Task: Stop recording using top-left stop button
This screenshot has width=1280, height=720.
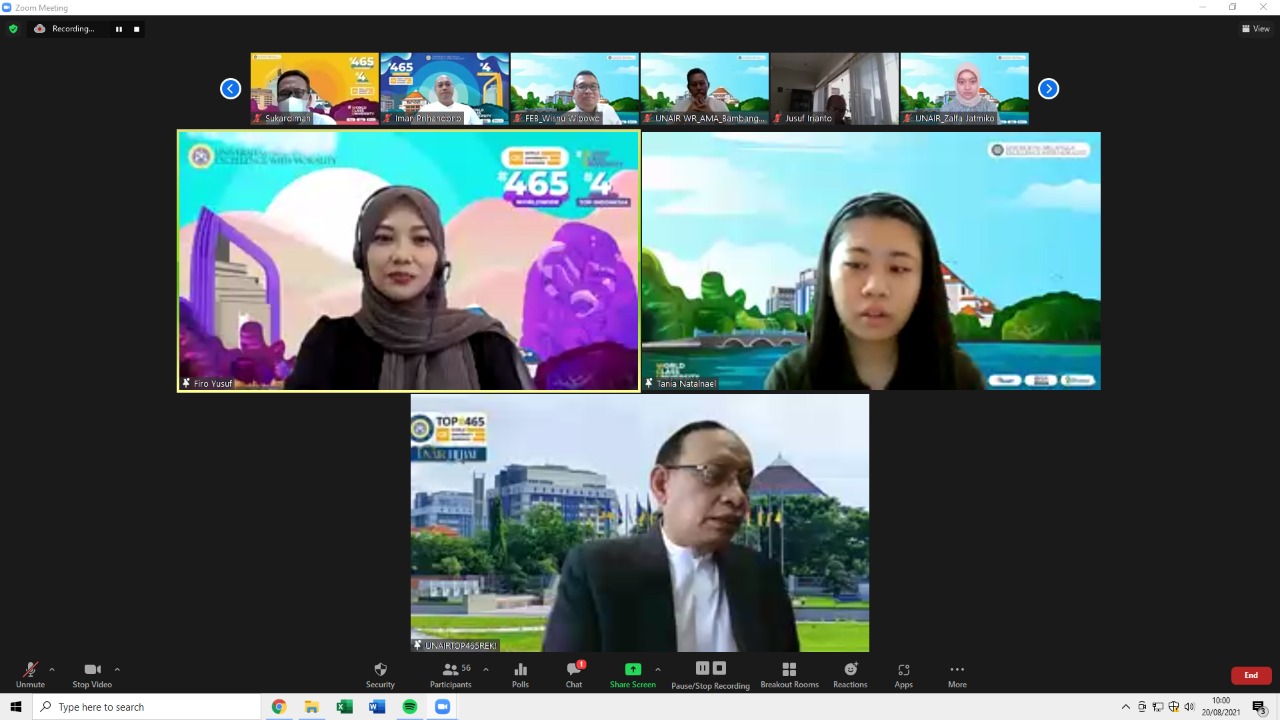Action: [x=137, y=29]
